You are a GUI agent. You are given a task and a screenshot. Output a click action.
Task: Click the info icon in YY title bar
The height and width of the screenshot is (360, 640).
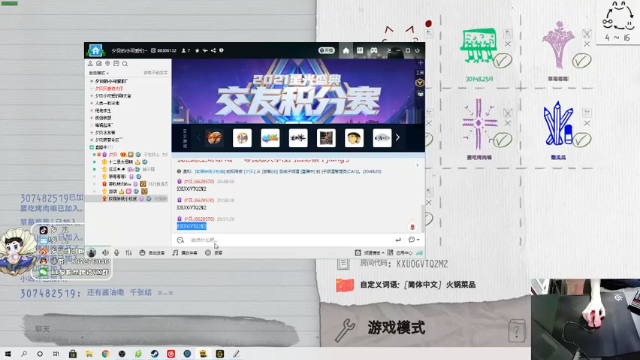pos(221,51)
